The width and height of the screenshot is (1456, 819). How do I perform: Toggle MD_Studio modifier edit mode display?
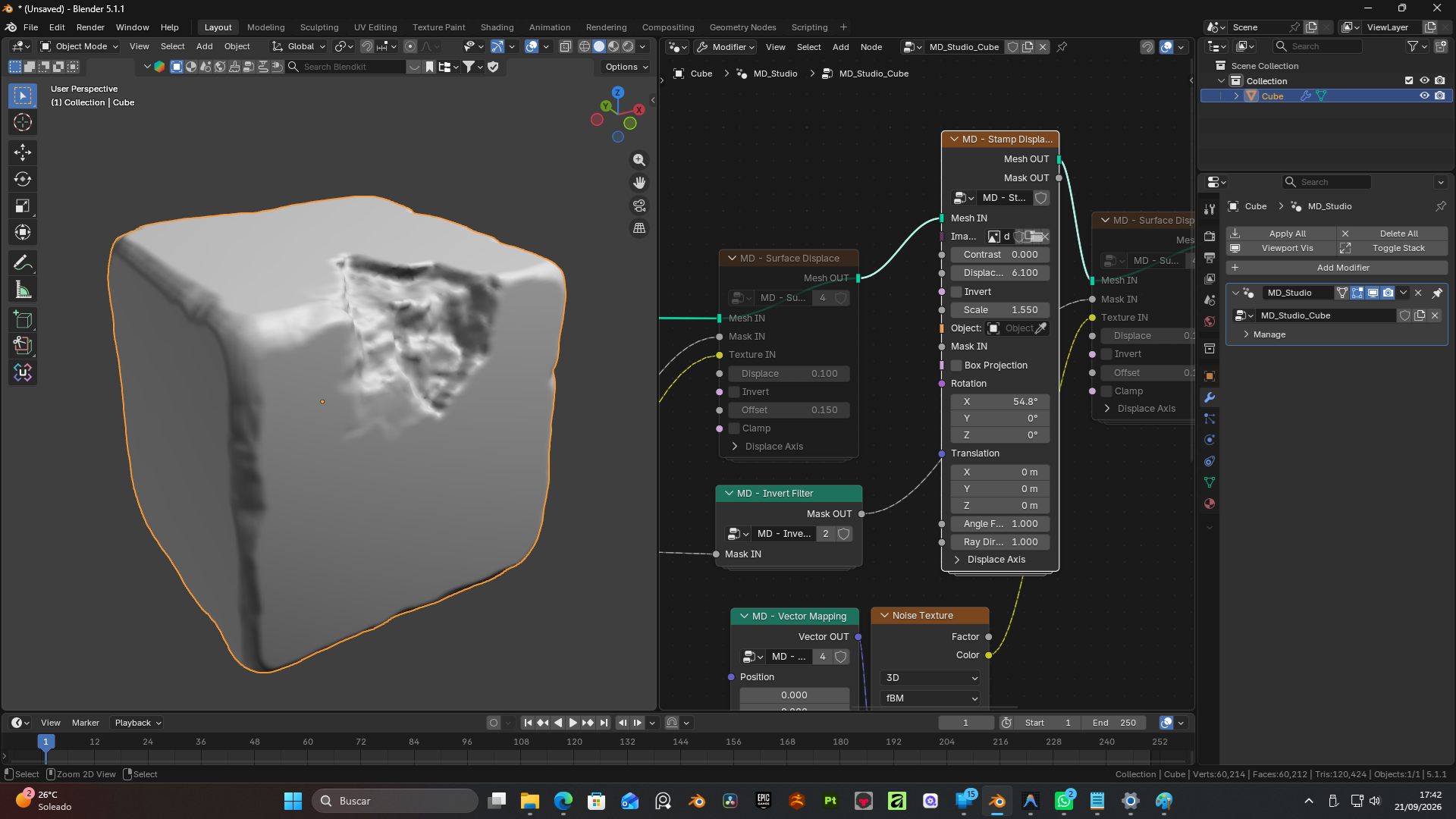[1357, 293]
